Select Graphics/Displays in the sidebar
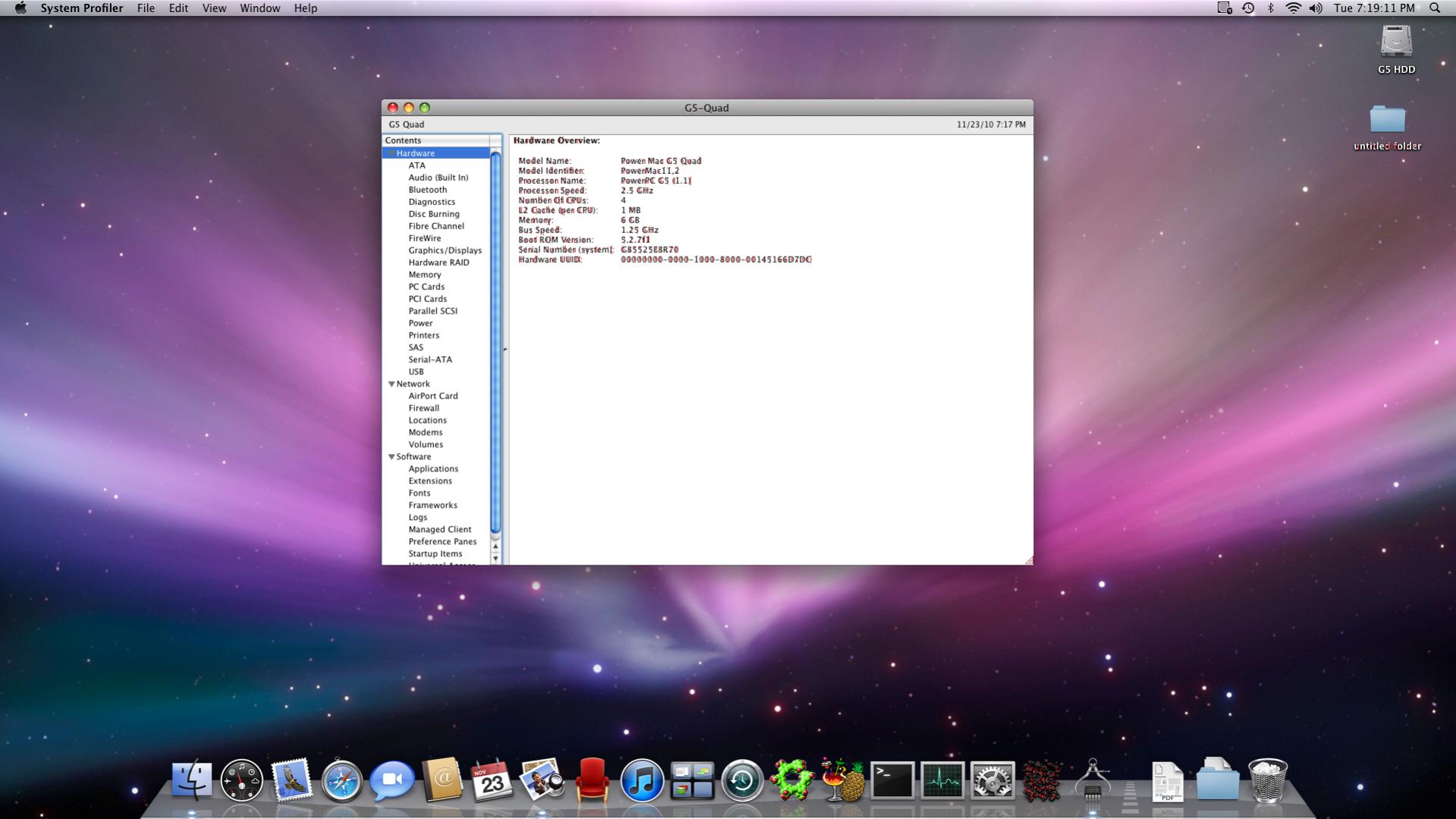The width and height of the screenshot is (1456, 819). point(445,250)
